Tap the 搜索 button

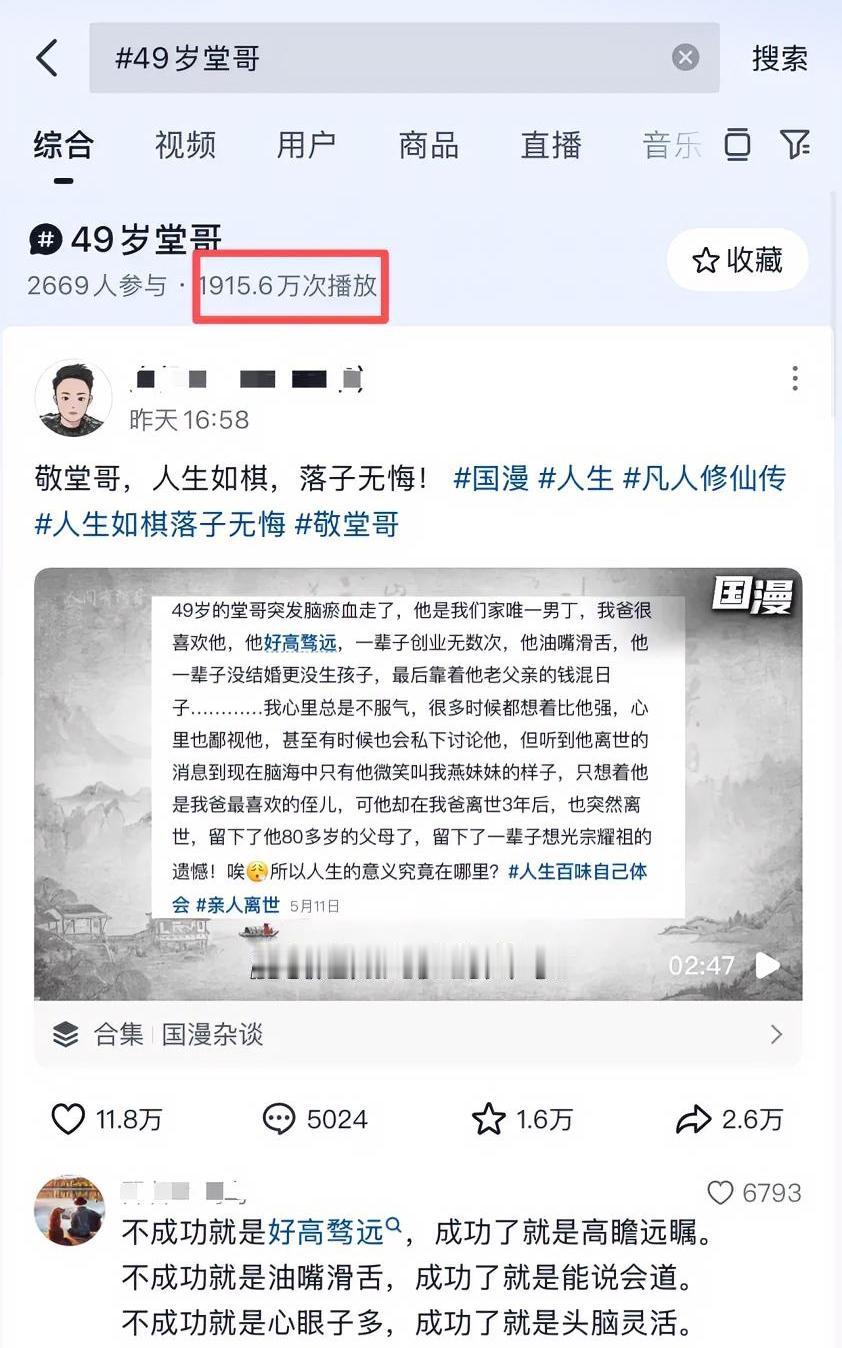780,58
